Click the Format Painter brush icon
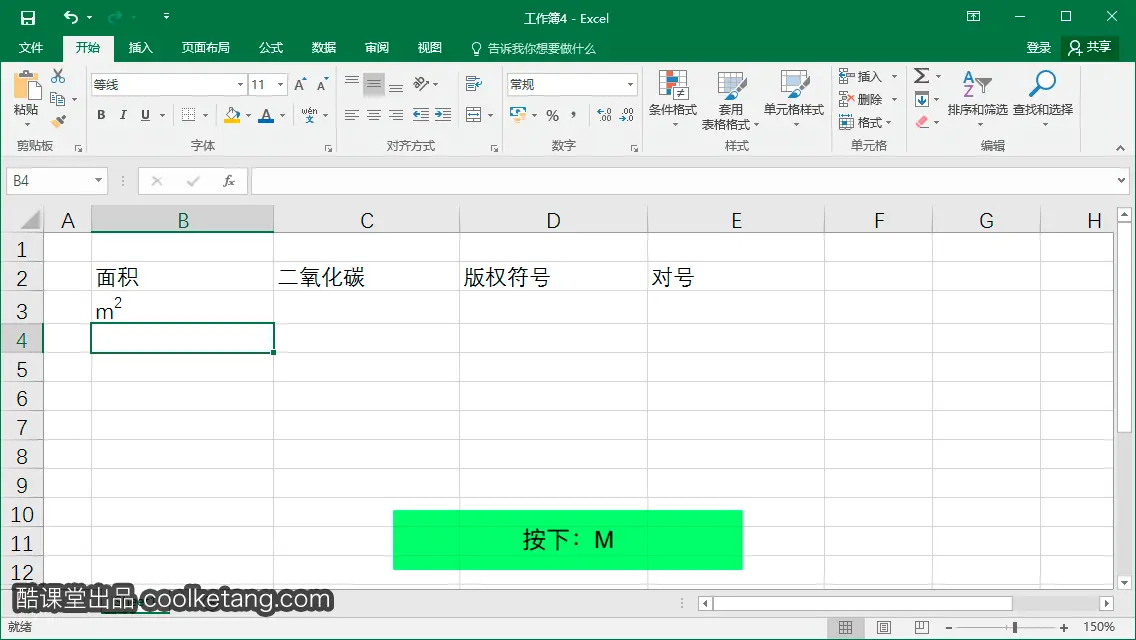This screenshot has width=1136, height=640. [x=58, y=121]
